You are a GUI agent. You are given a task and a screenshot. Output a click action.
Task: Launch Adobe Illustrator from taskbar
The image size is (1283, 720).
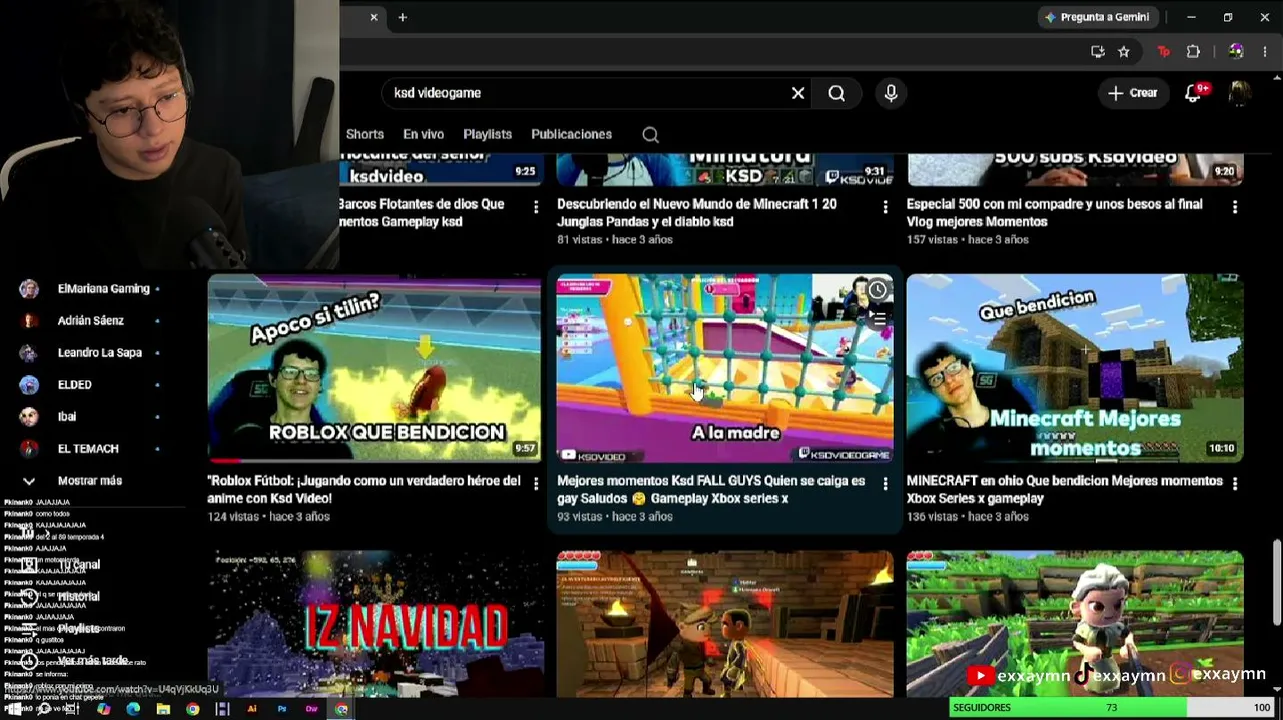tap(252, 709)
